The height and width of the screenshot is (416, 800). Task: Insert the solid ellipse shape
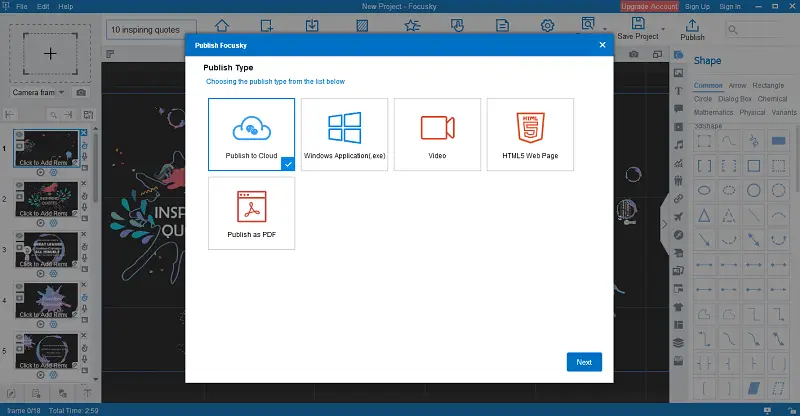click(x=704, y=191)
